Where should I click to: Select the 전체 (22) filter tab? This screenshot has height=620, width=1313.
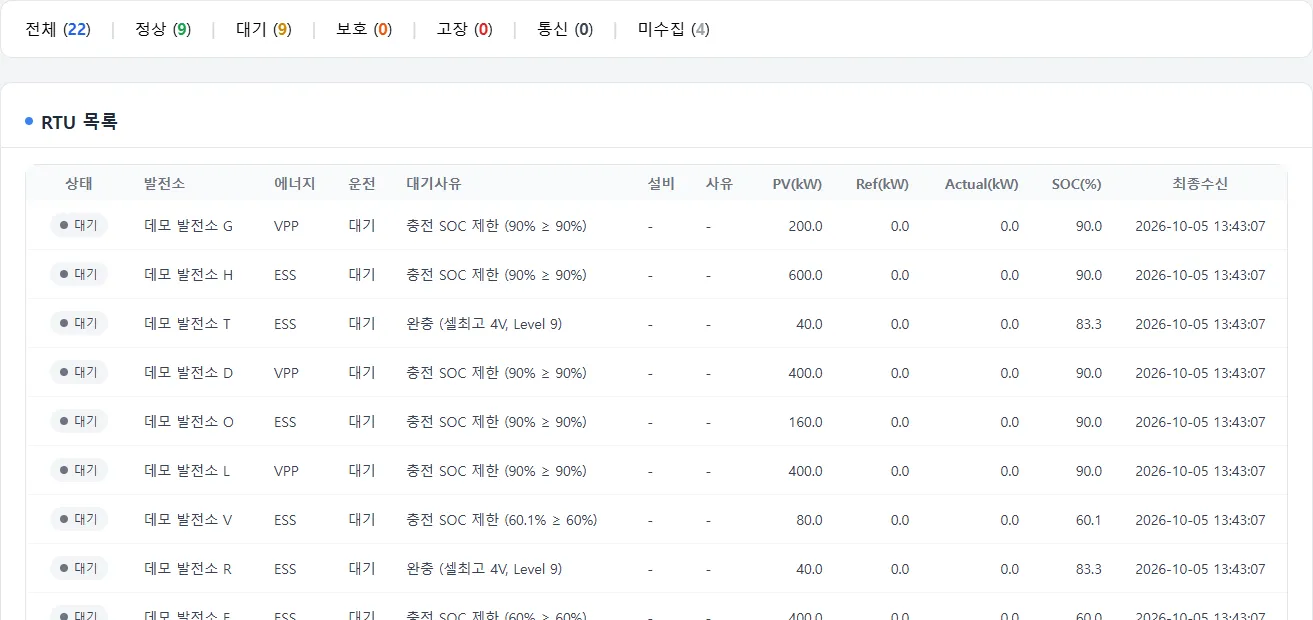tap(58, 29)
